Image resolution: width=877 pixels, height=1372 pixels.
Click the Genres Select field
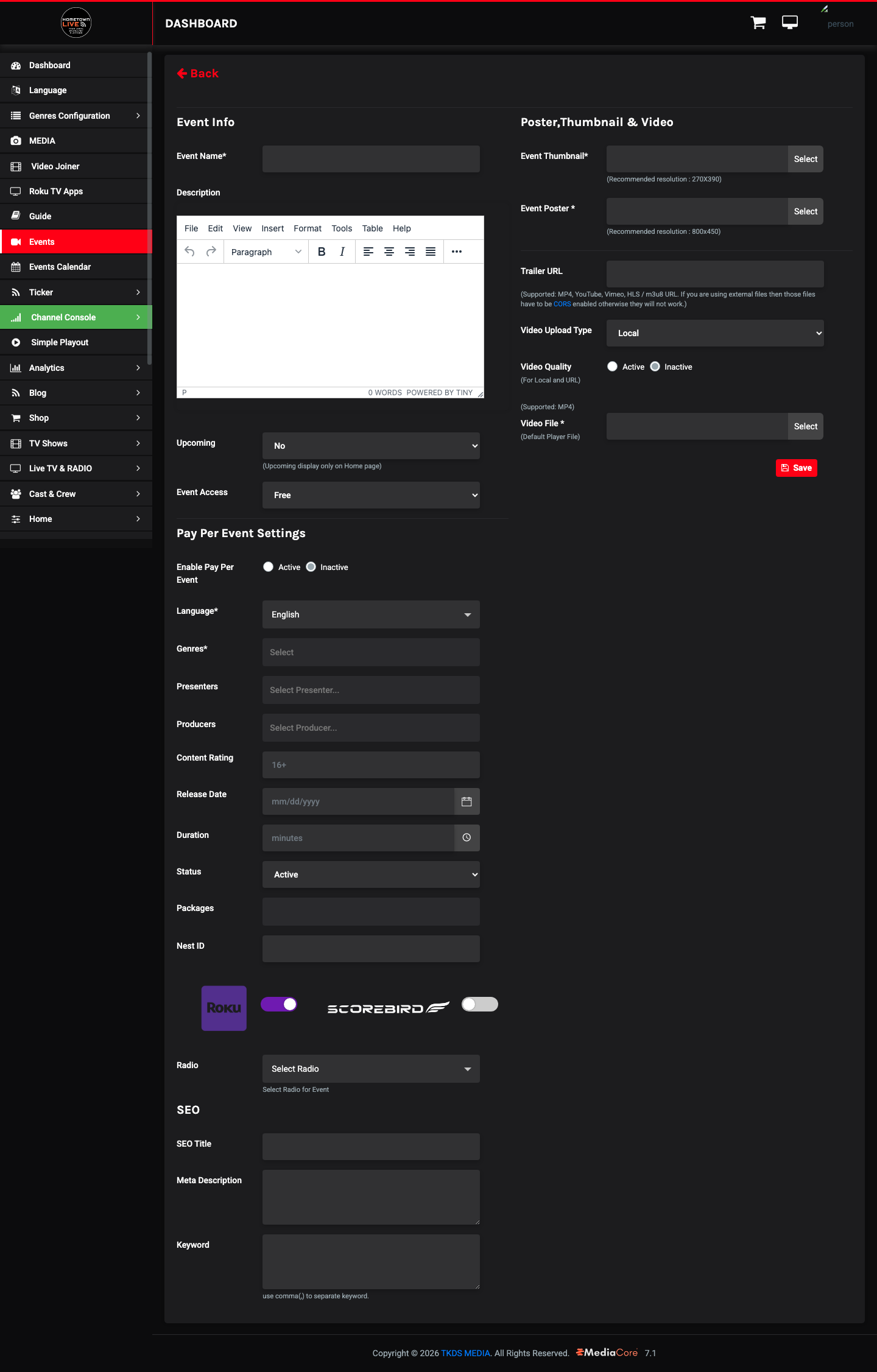point(371,652)
